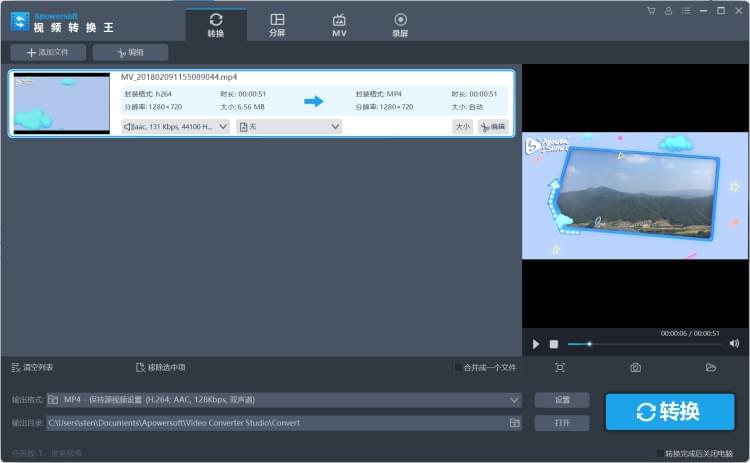Expand the subtitle dropdown showing 无

click(289, 127)
